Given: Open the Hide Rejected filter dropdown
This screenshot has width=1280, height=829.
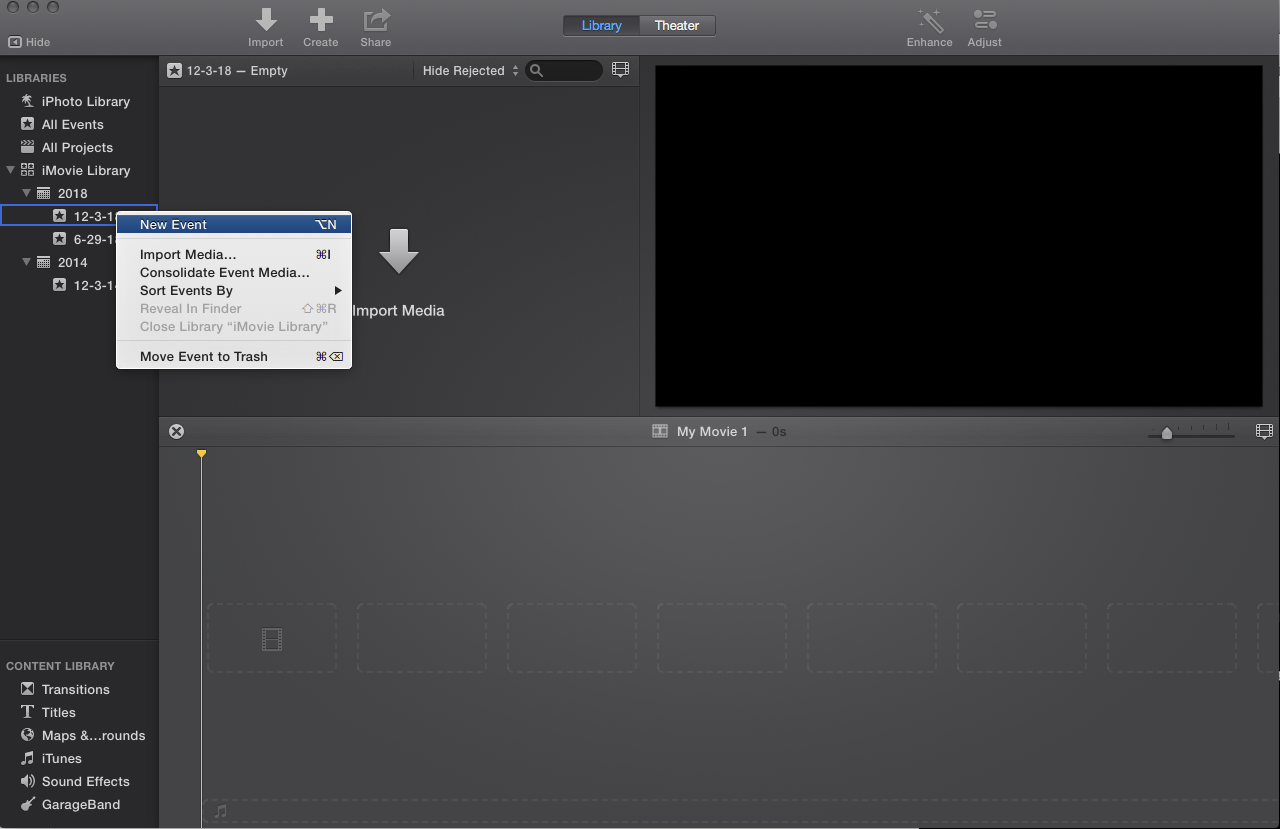Looking at the screenshot, I should [470, 70].
